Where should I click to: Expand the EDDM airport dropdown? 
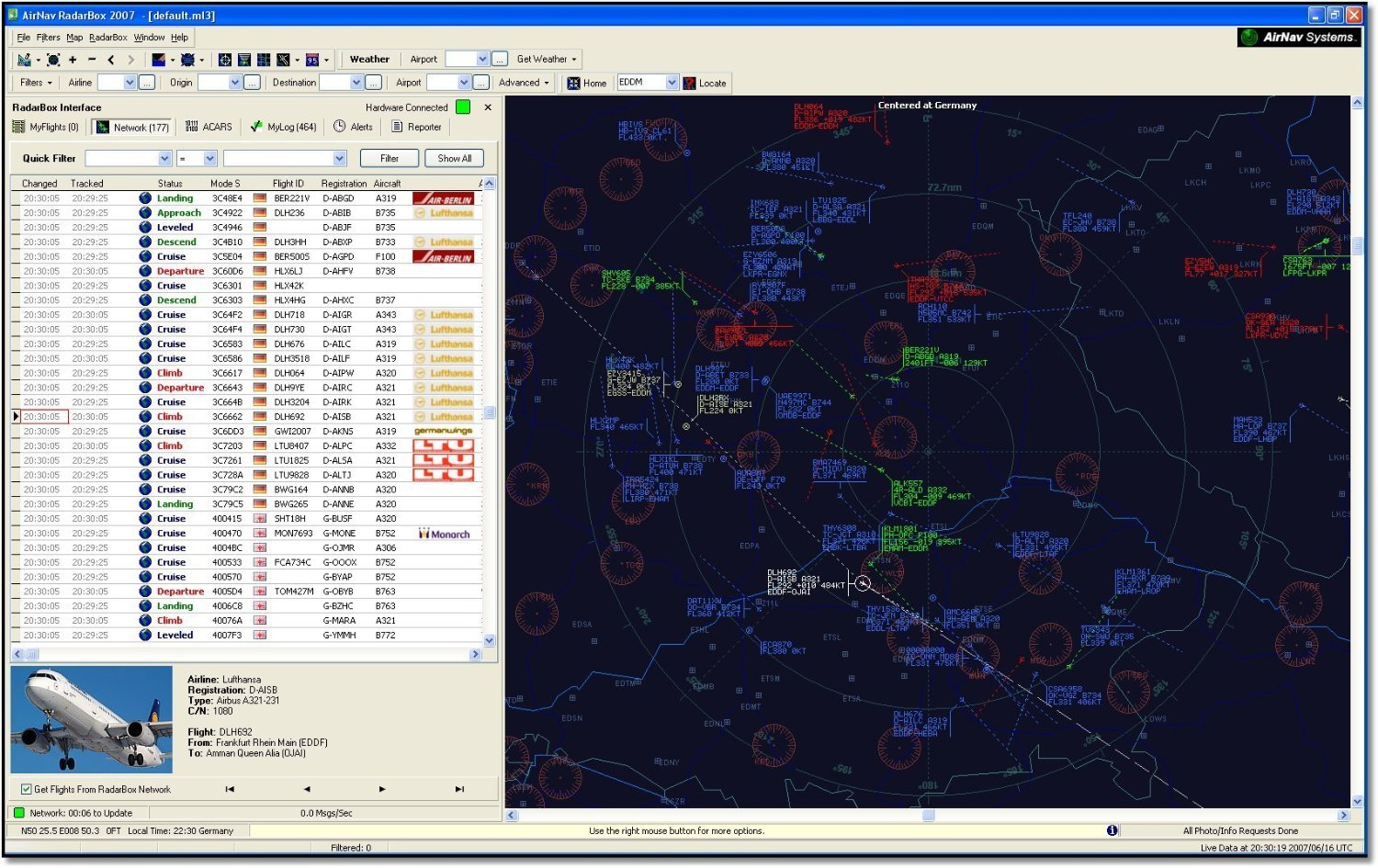[x=672, y=83]
